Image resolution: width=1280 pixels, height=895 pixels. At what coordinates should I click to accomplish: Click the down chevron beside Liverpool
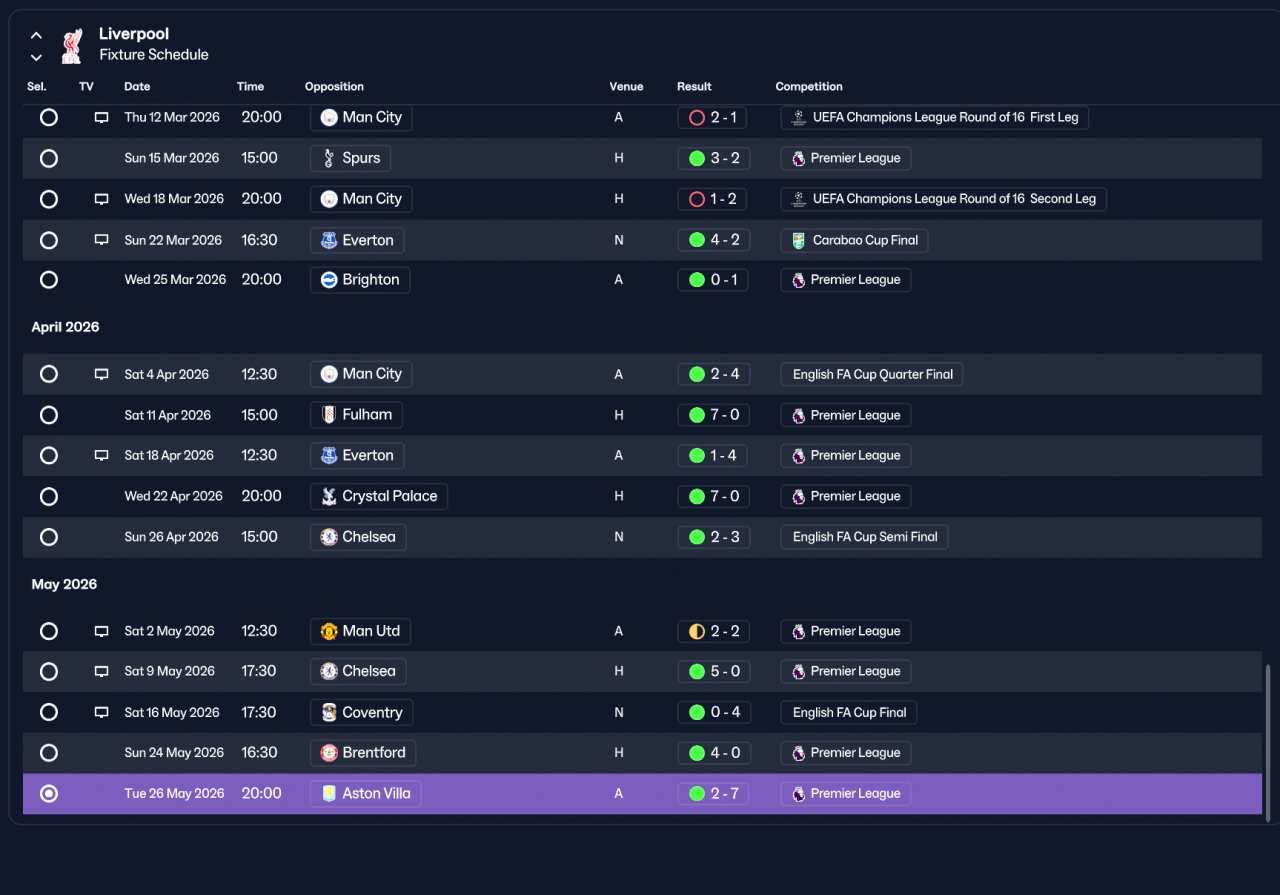click(36, 58)
